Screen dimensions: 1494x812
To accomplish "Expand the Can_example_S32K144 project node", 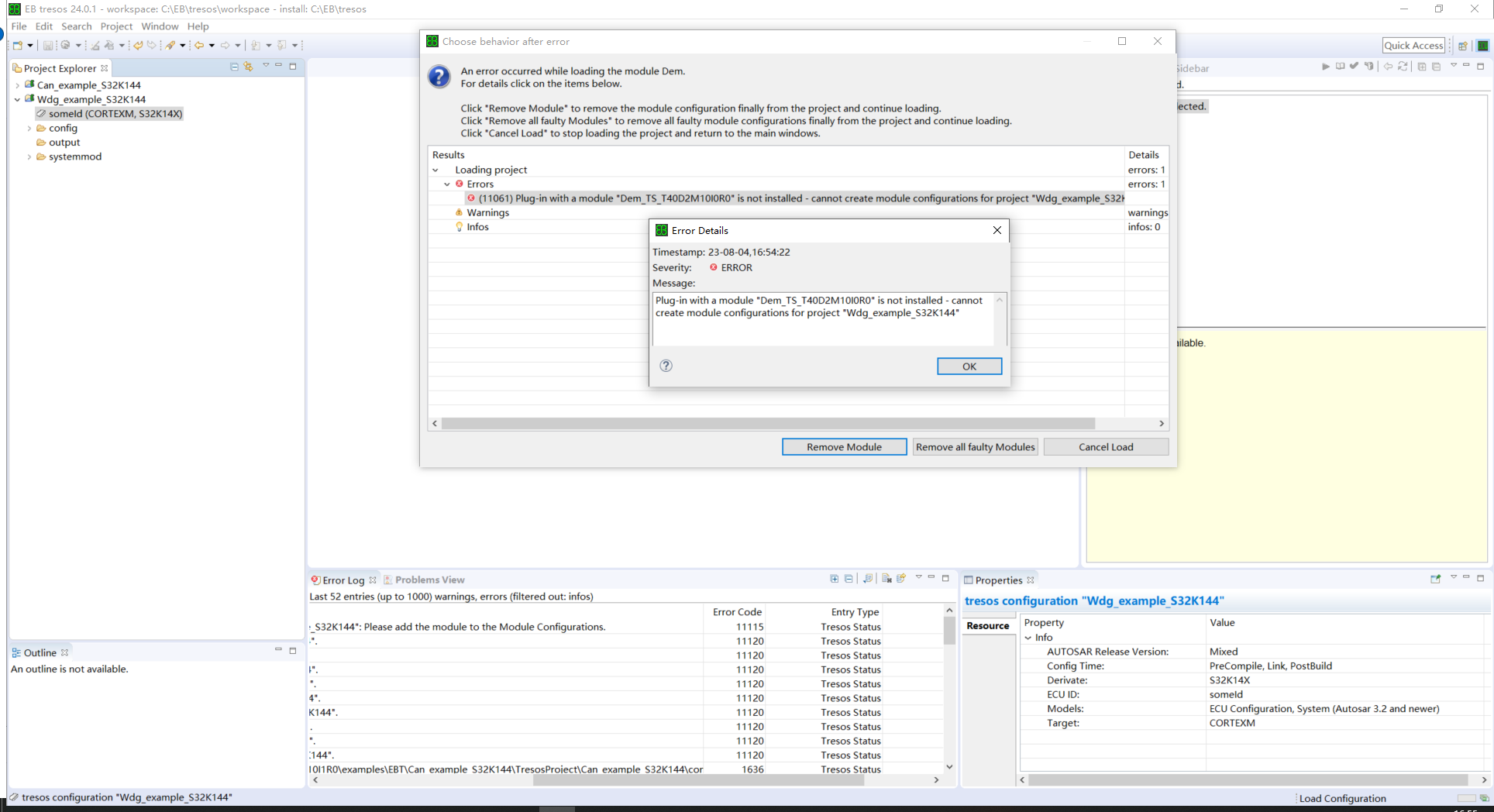I will pyautogui.click(x=17, y=85).
